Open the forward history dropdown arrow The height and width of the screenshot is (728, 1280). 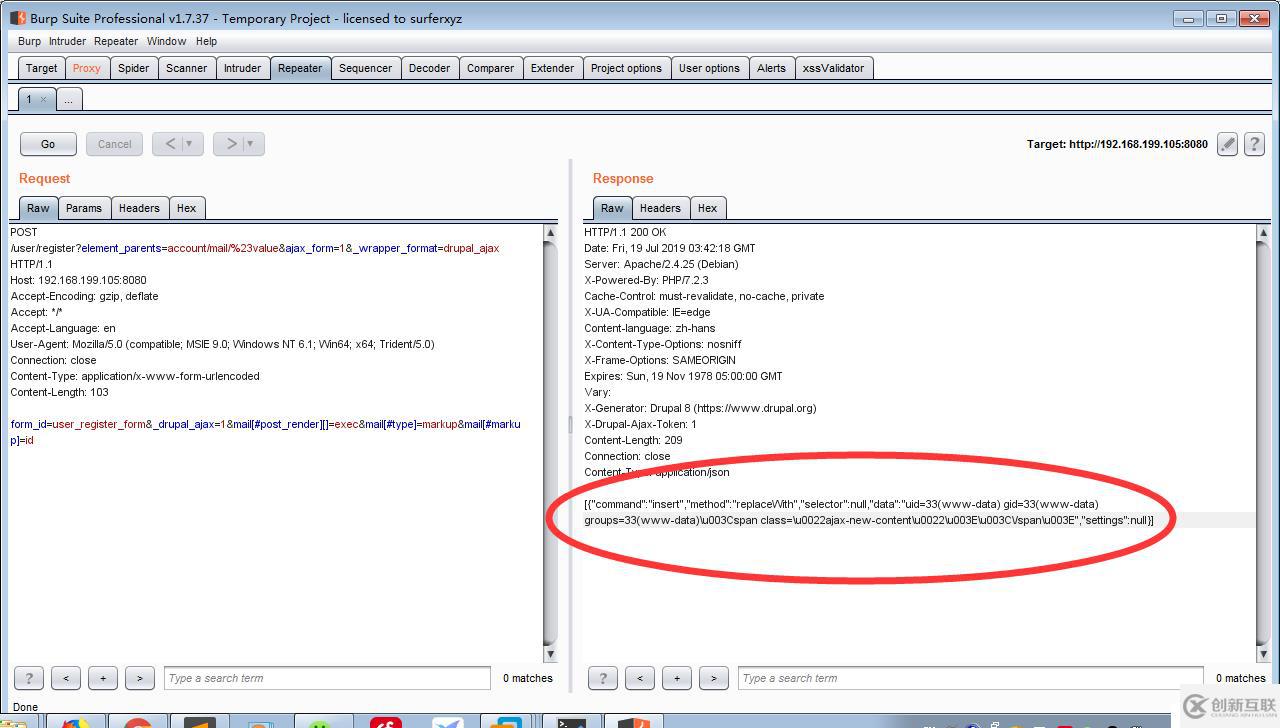click(x=251, y=144)
